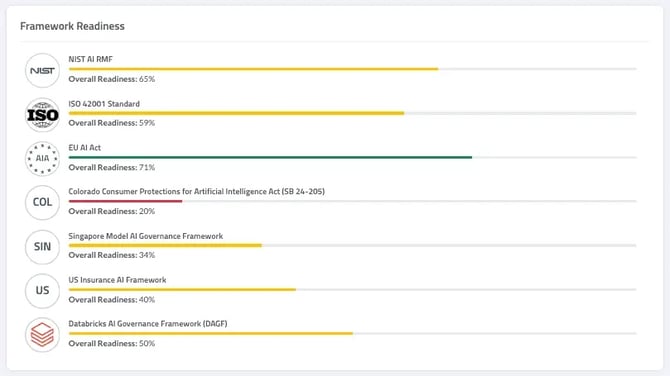The width and height of the screenshot is (670, 376).
Task: Click the EU AI Act green progress bar
Action: tap(270, 157)
